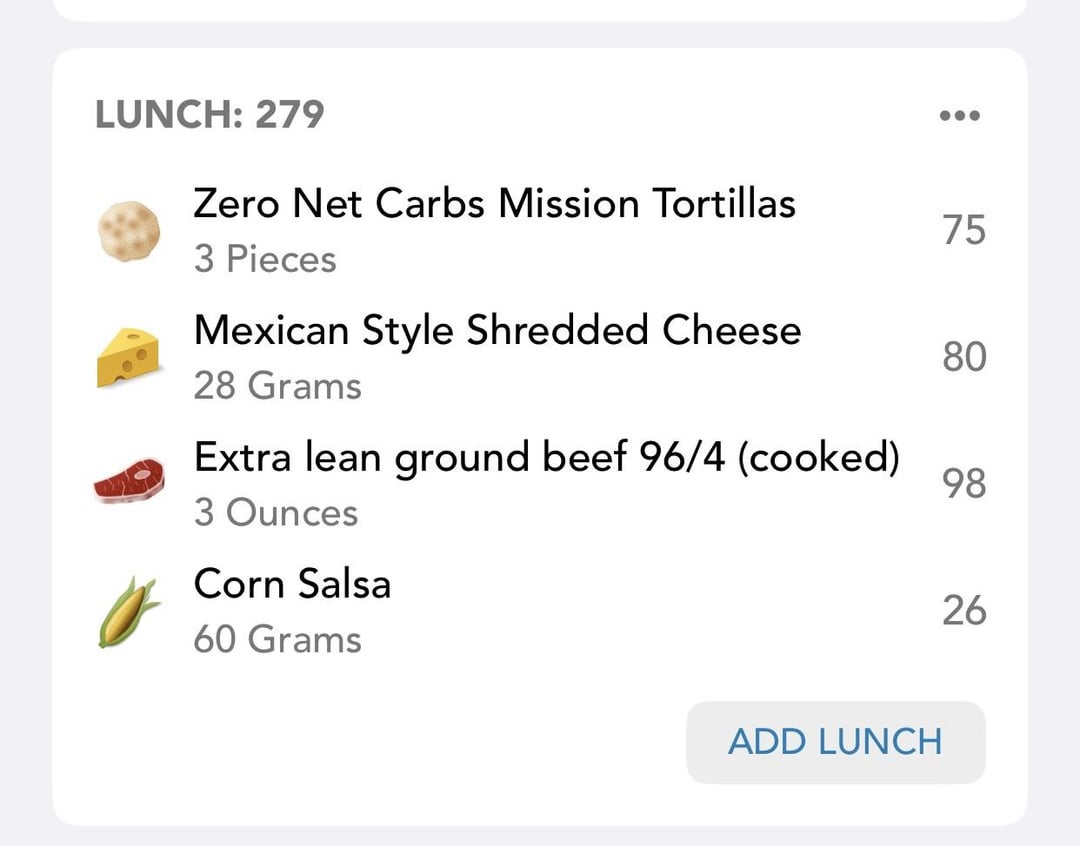Open the lunch three-dot options menu
This screenshot has height=846, width=1080.
(959, 115)
